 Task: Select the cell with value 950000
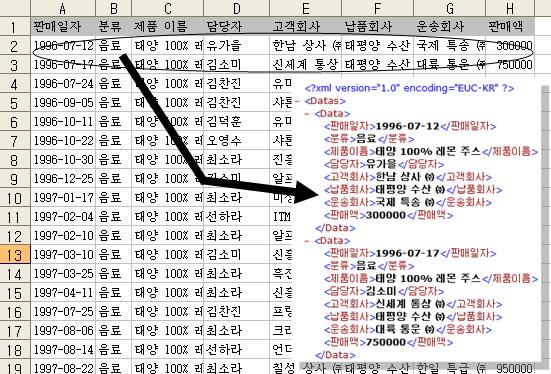pos(510,368)
